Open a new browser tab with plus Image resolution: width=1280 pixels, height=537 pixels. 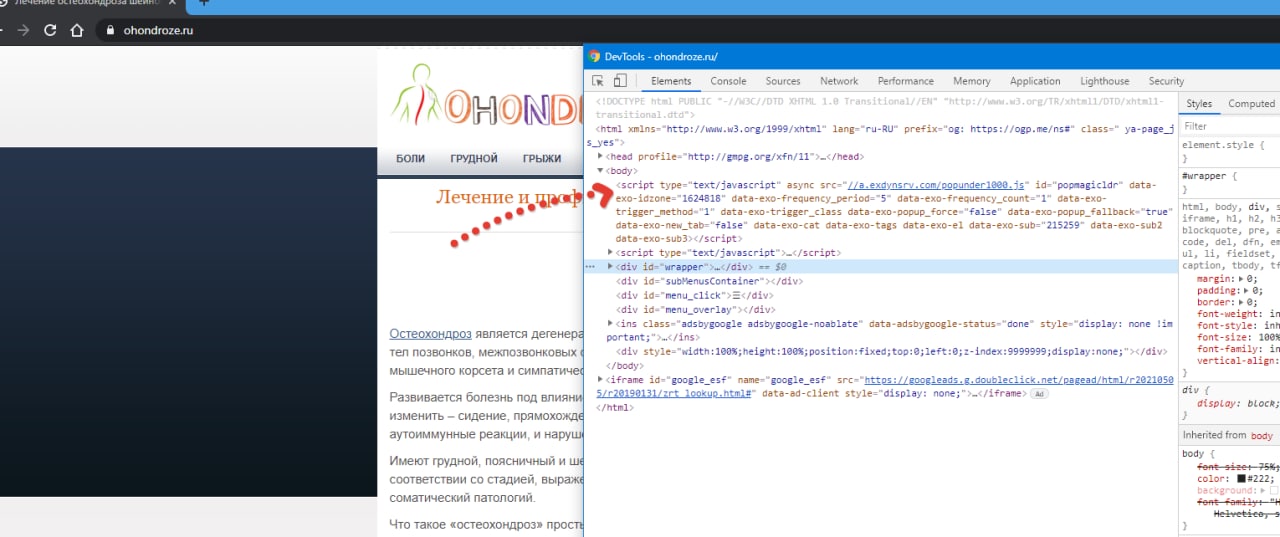[204, 3]
